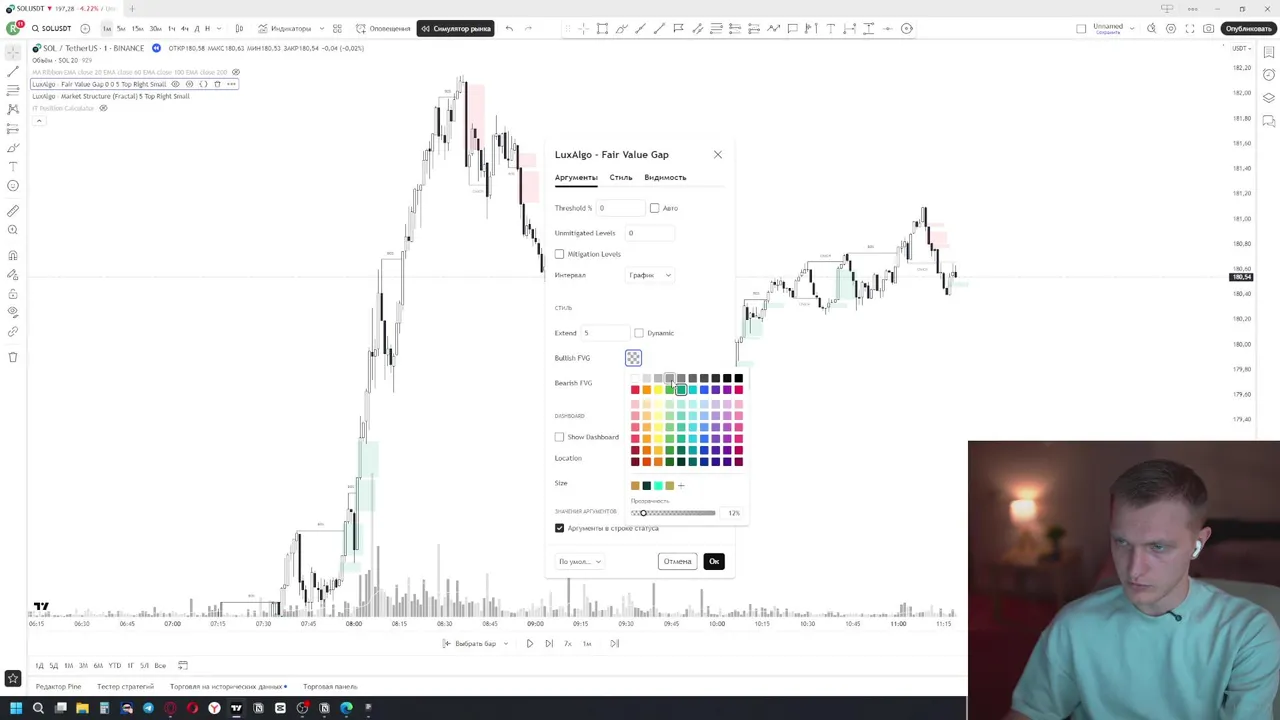Click the Threshold % input field

pos(620,208)
